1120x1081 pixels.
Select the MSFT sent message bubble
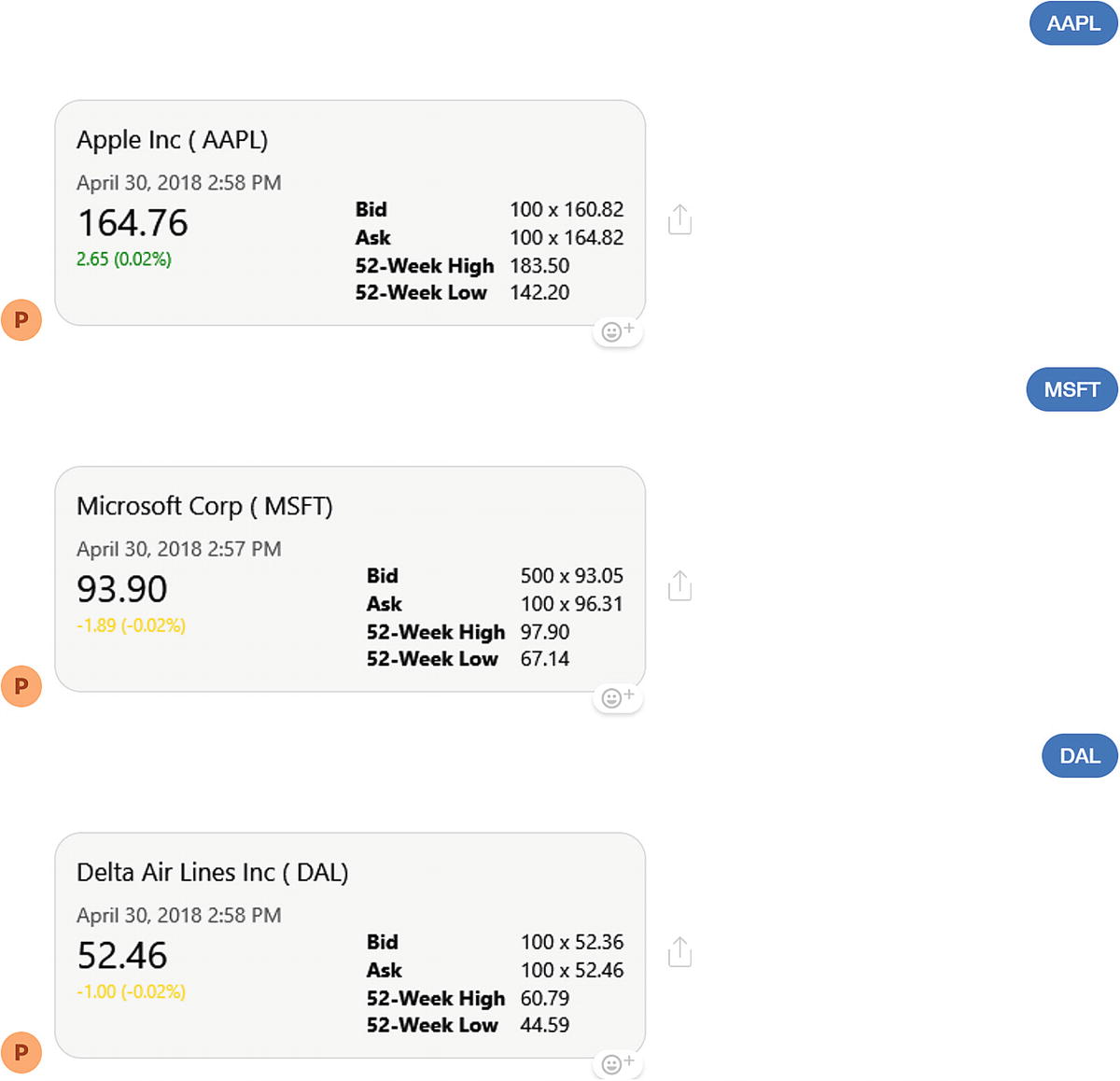[1071, 389]
